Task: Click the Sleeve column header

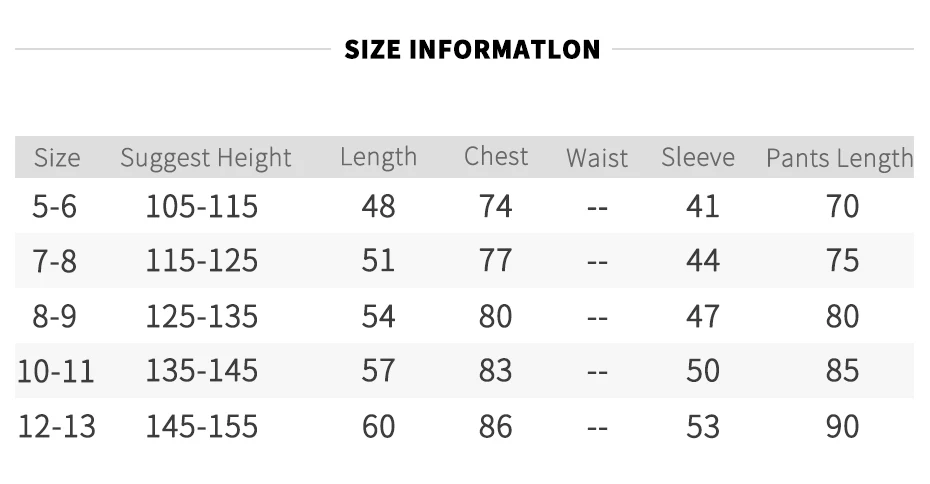Action: (x=698, y=157)
